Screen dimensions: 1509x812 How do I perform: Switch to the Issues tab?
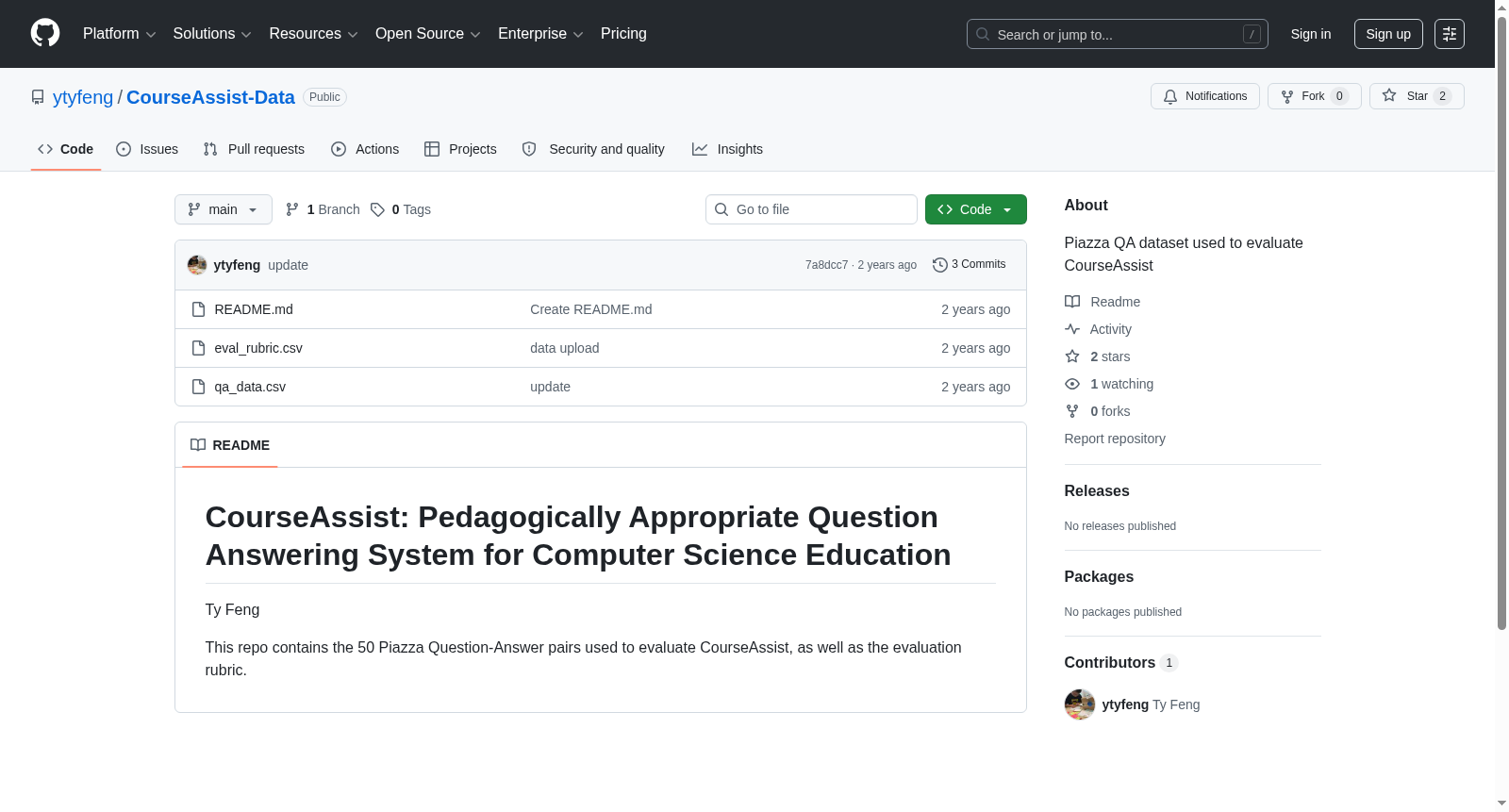[x=147, y=149]
